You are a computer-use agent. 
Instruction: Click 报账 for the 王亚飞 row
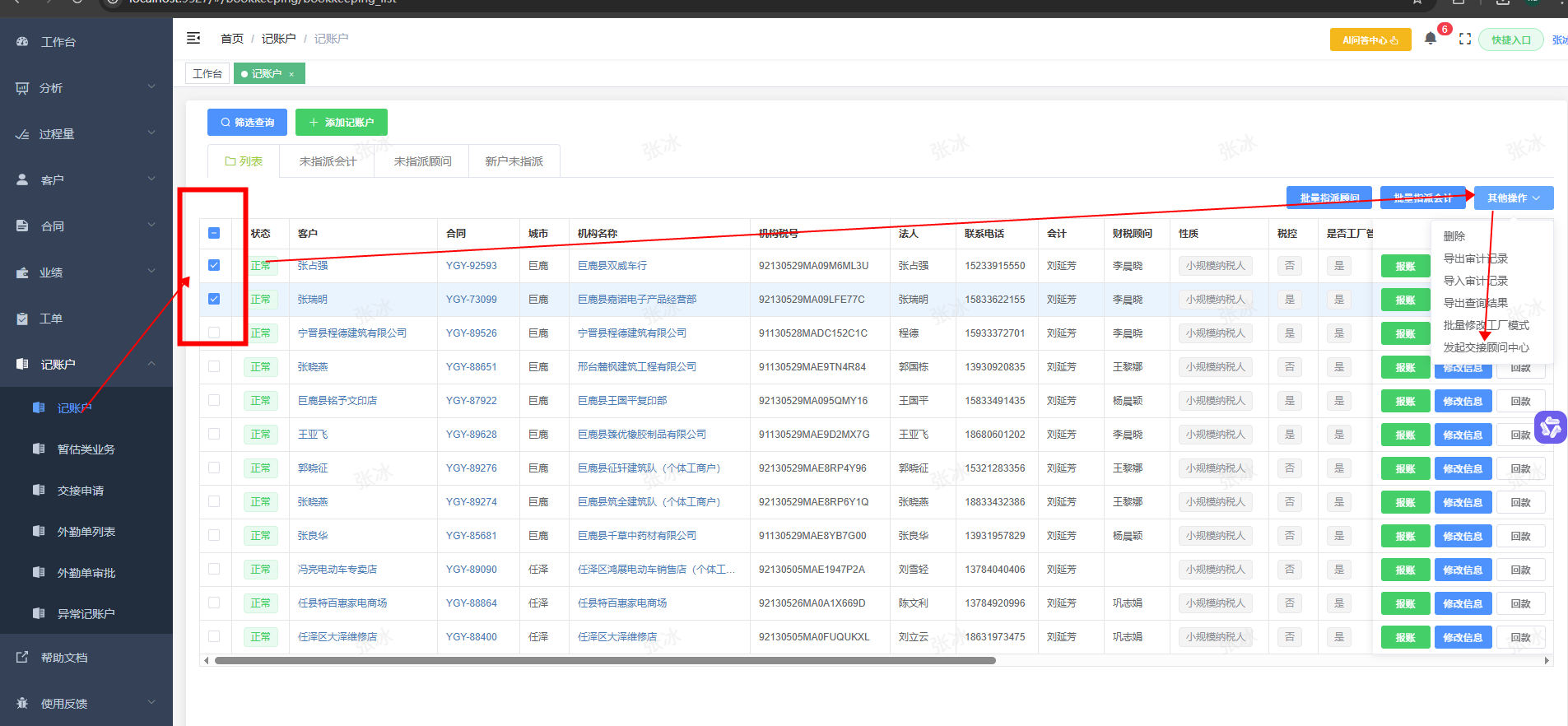[1406, 435]
